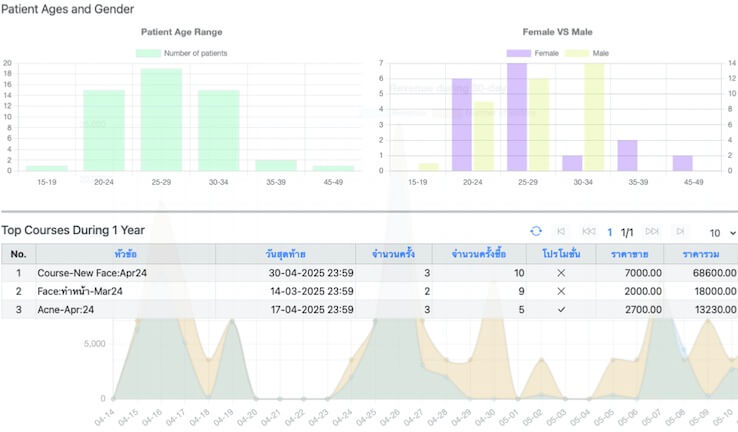
Task: Open the rows-per-page dropdown showing 10
Action: (722, 232)
